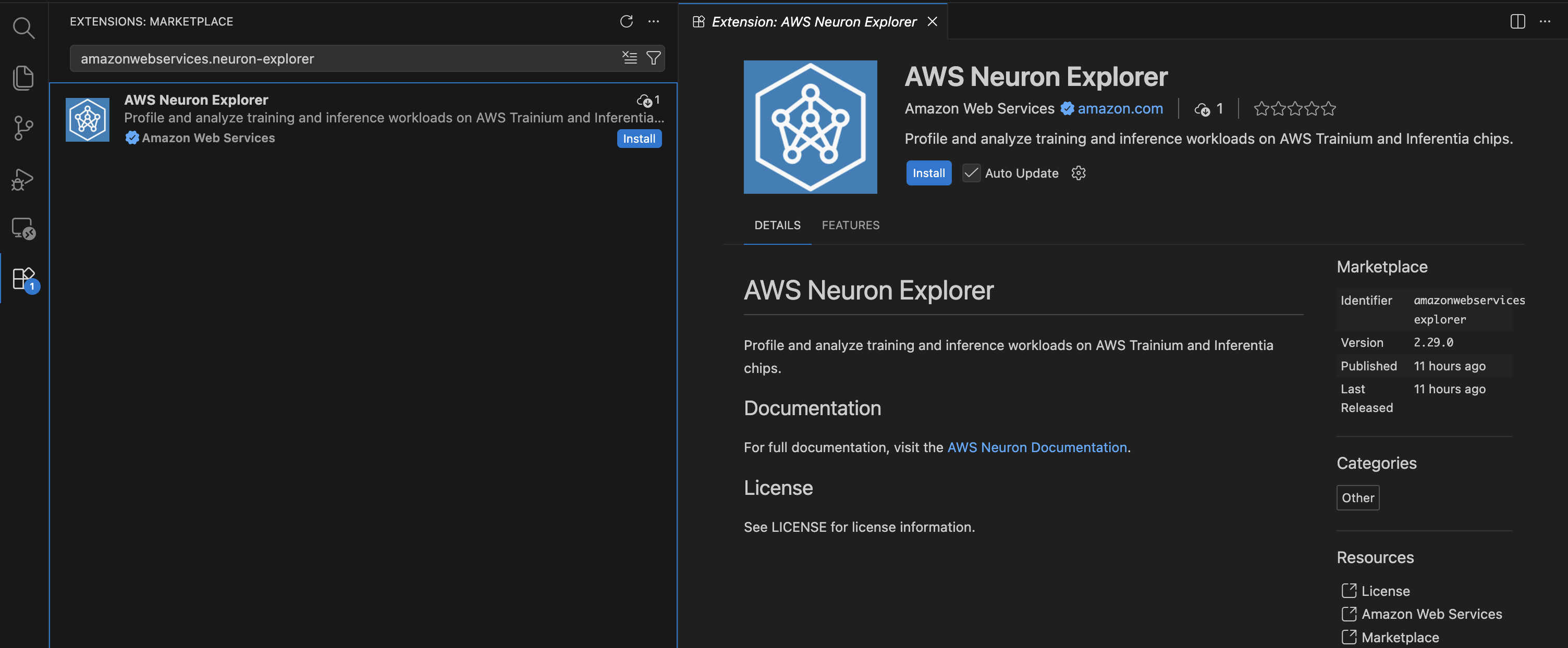
Task: Toggle the Auto Update checkbox
Action: click(x=971, y=173)
